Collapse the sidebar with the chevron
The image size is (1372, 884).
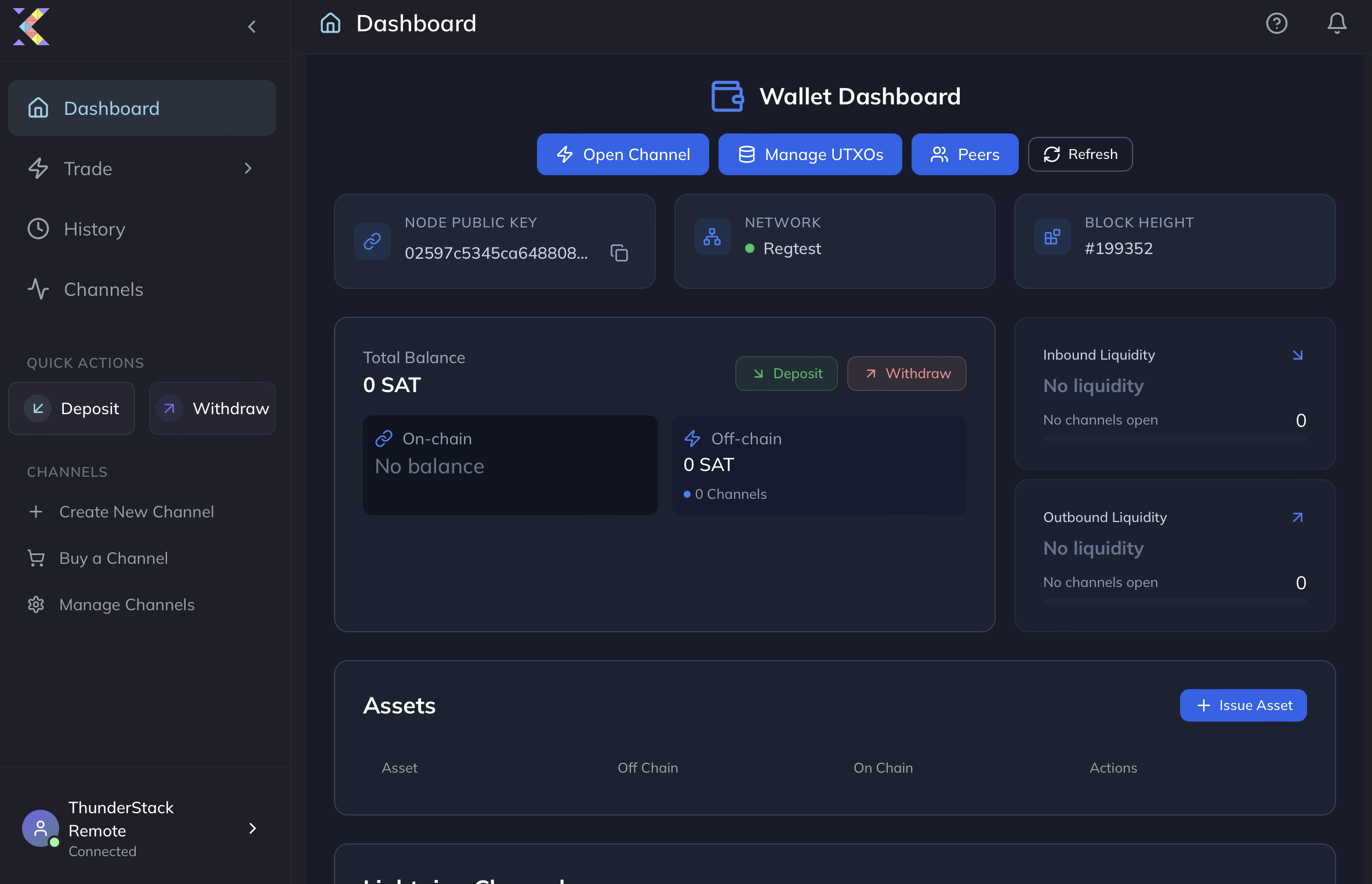(x=252, y=27)
